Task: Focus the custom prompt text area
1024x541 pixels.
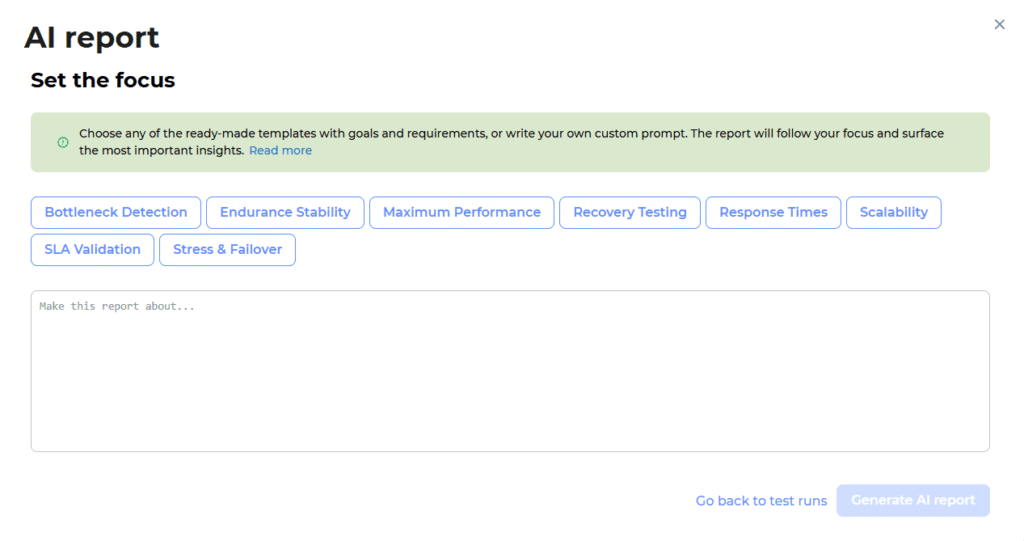Action: pos(510,380)
